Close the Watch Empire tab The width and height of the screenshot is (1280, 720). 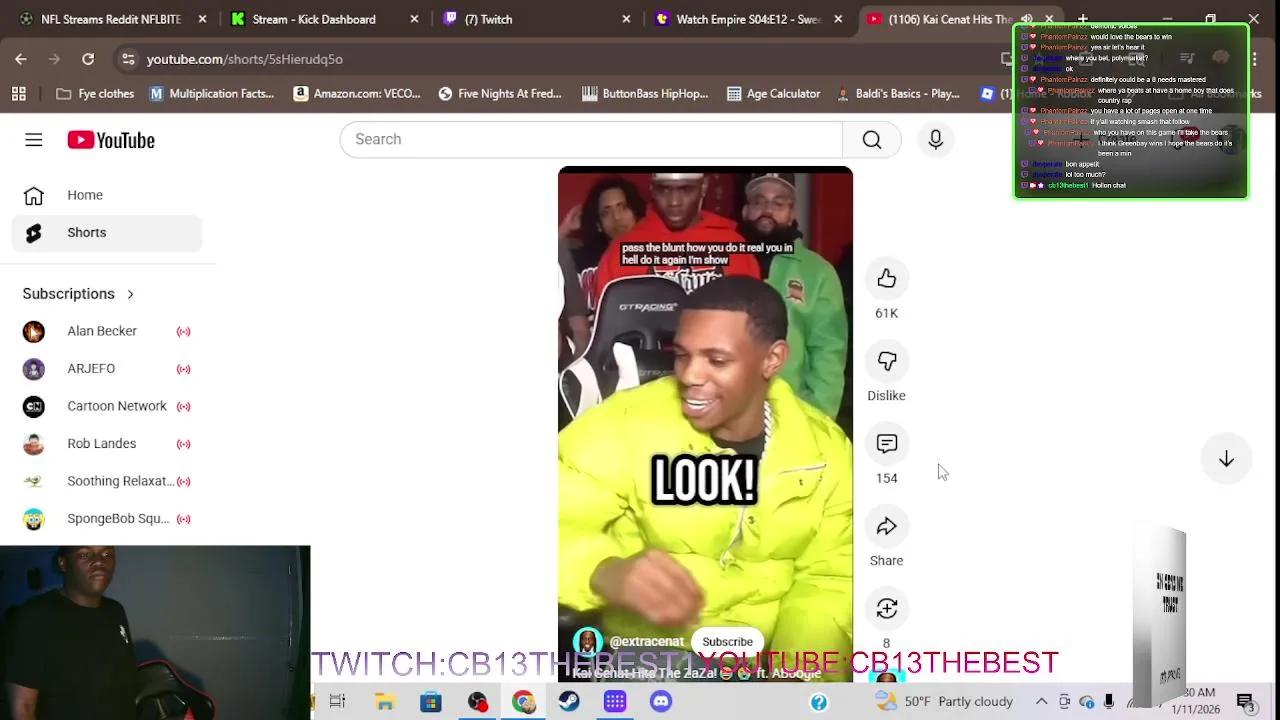[838, 19]
